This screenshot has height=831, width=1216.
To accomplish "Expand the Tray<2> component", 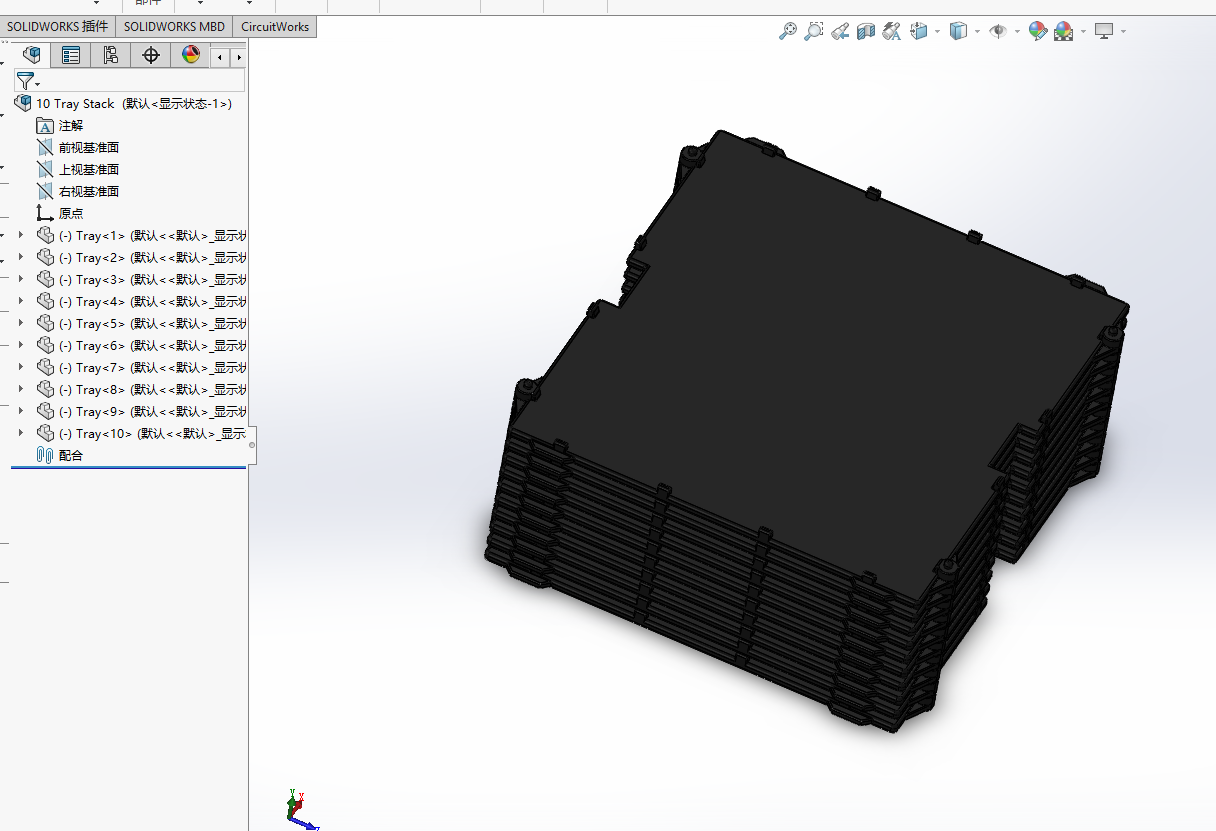I will coord(21,257).
